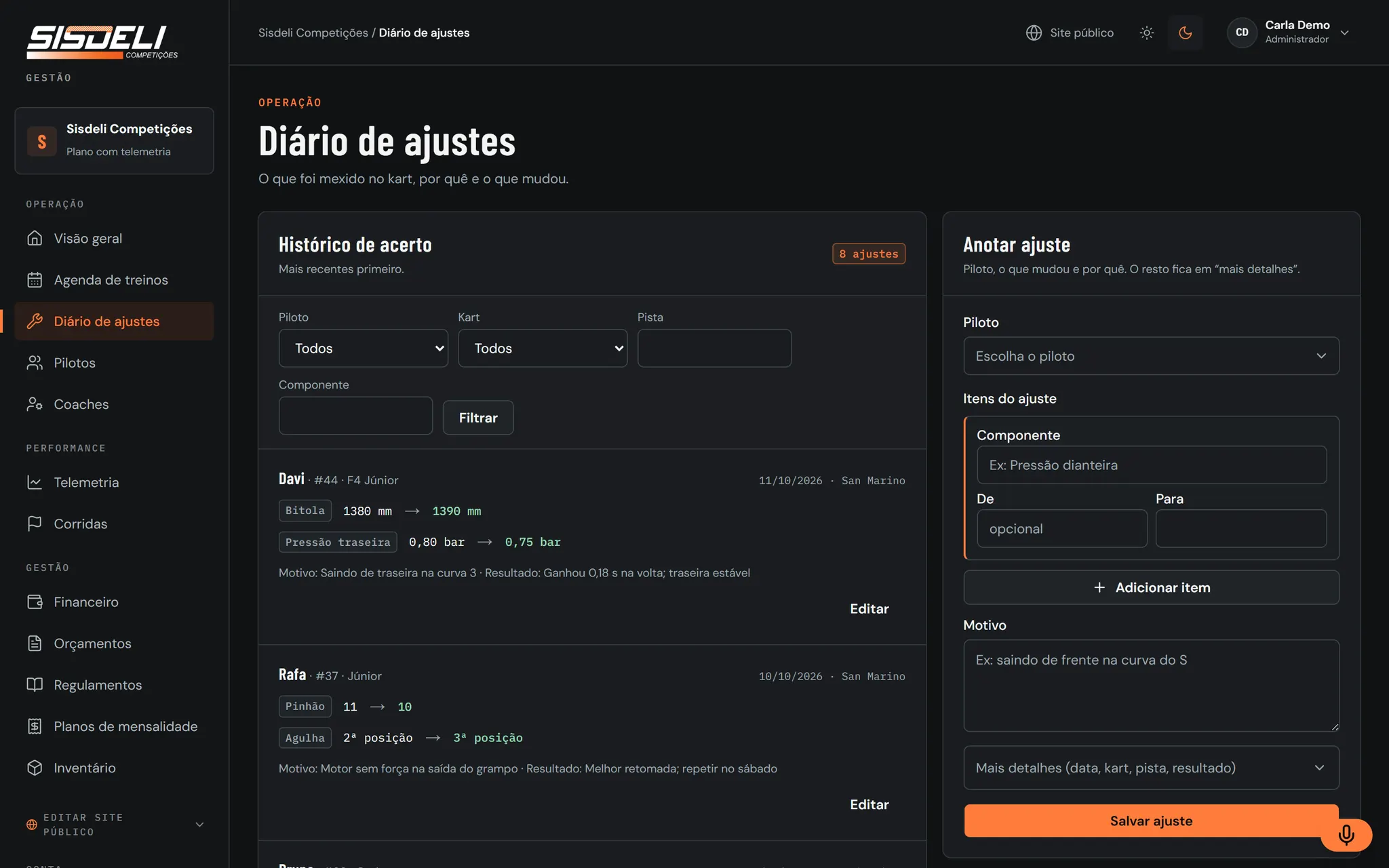Go to Regulamentos menu item
1389x868 pixels.
[114, 684]
